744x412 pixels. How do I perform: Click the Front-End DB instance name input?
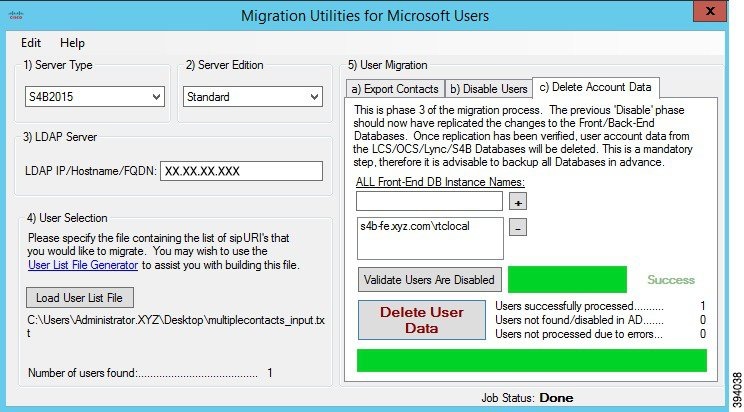point(429,201)
